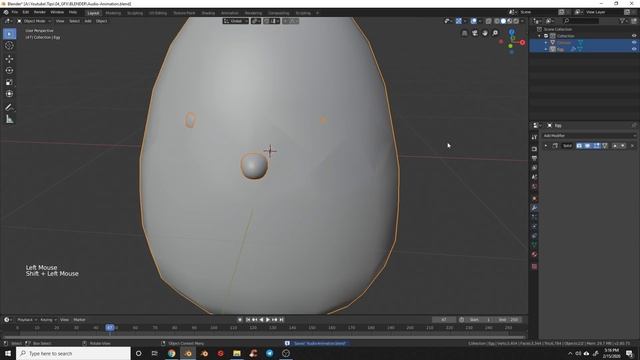Click the green Y axis gizmo
This screenshot has height=360, width=640.
(x=510, y=46)
